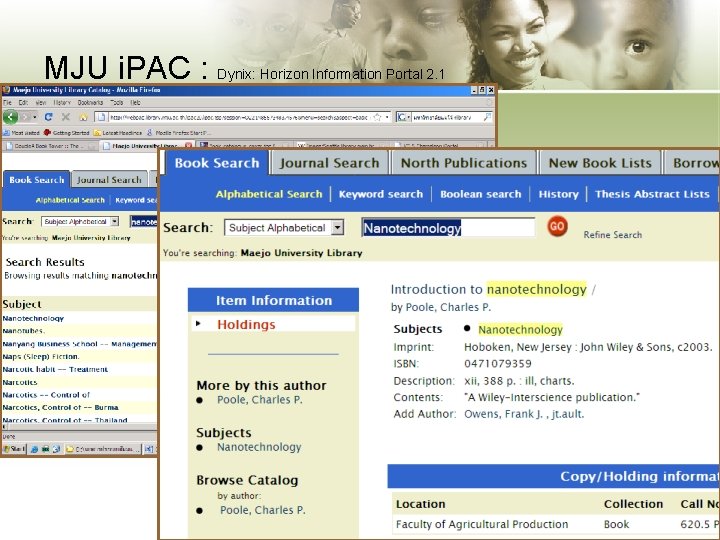Viewport: 720px width, 540px height.
Task: Click Most Visited bookmark toolbar item
Action: point(21,133)
